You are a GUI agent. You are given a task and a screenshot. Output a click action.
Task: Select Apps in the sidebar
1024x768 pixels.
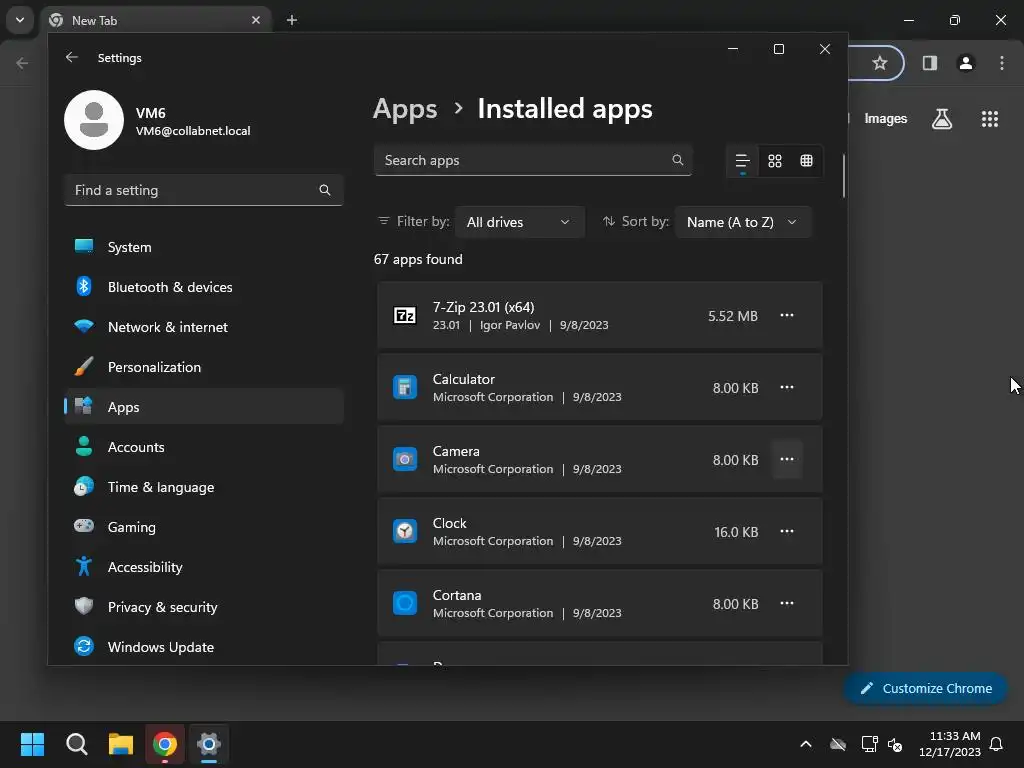pos(203,407)
